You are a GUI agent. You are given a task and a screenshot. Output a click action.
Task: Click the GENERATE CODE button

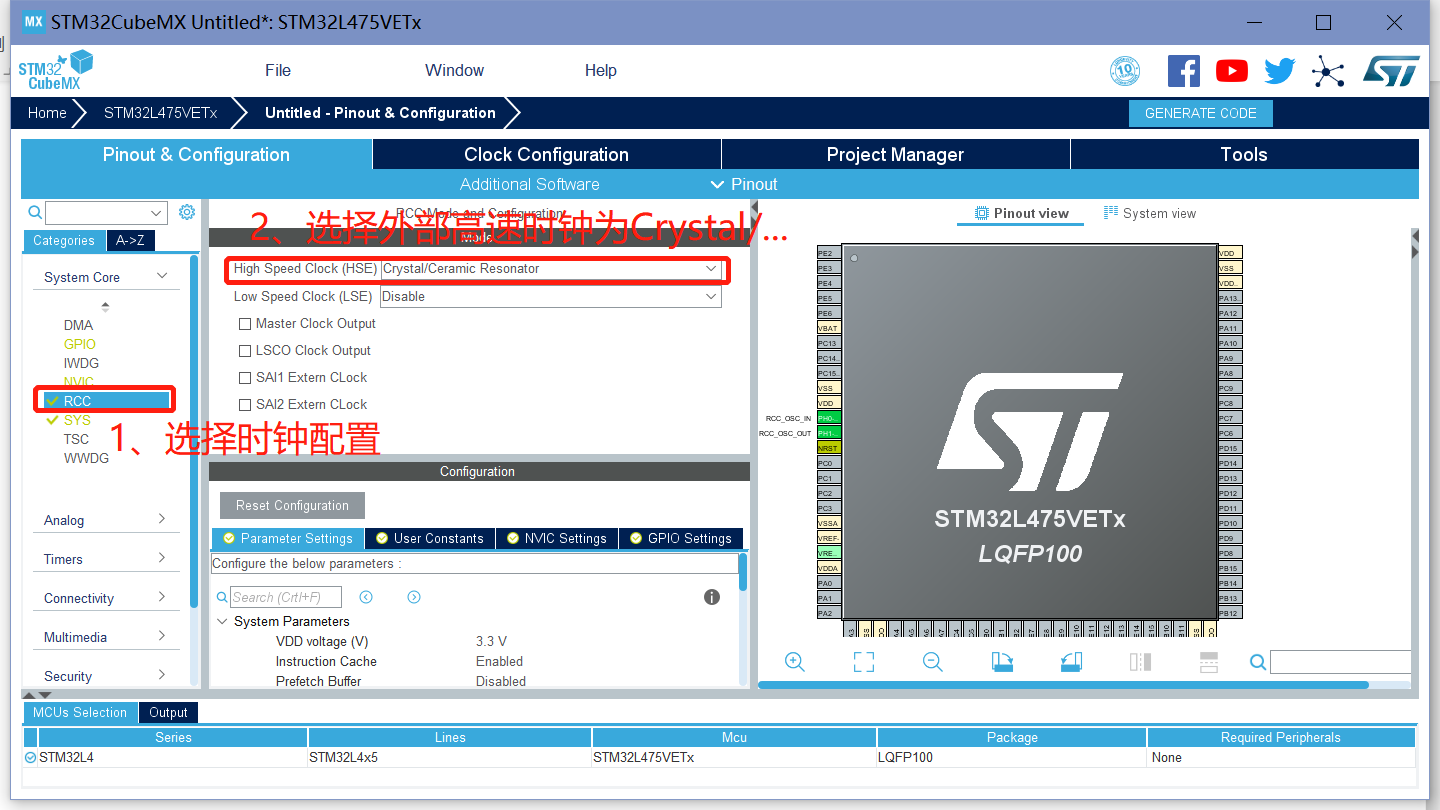[x=1201, y=113]
